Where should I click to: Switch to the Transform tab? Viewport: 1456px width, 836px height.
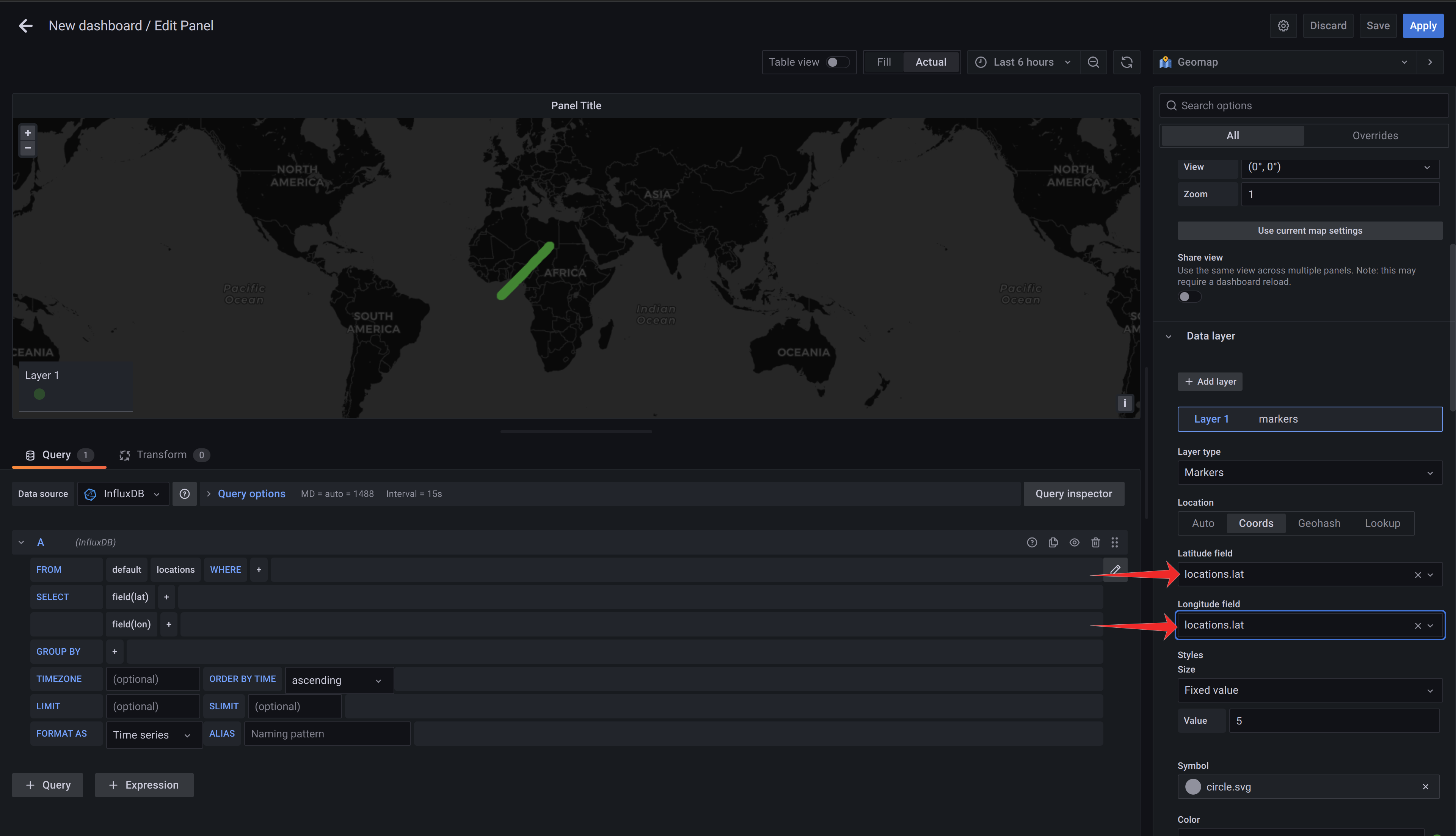tap(162, 454)
